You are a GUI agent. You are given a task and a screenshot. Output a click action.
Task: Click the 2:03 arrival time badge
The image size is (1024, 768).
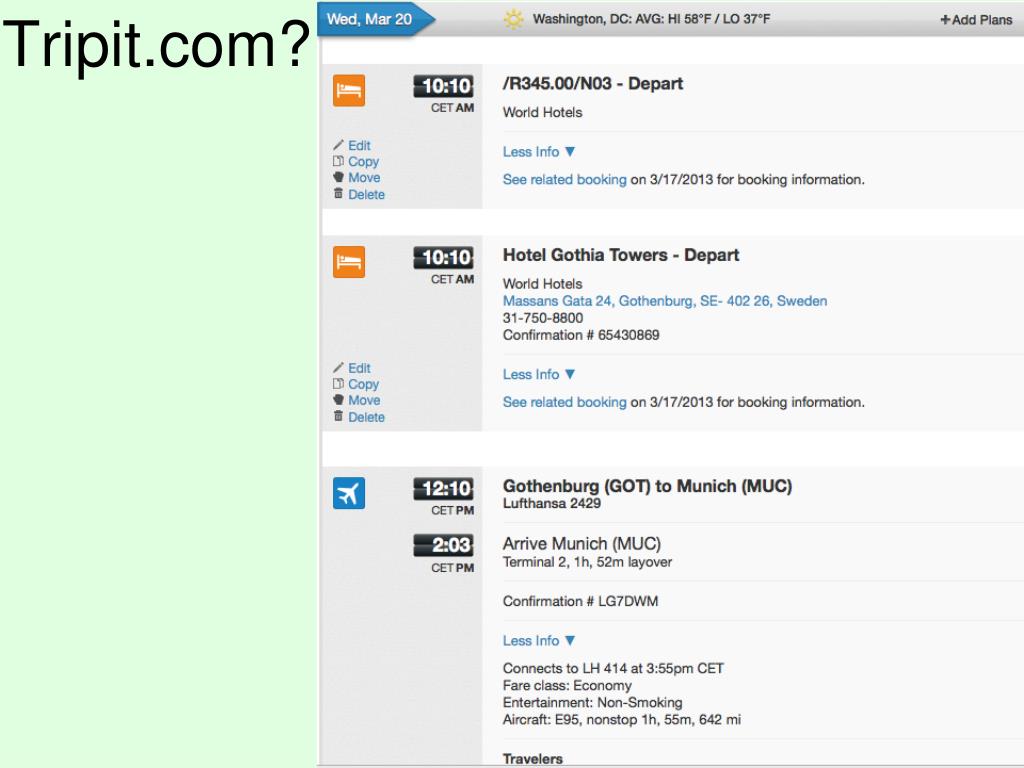point(443,545)
